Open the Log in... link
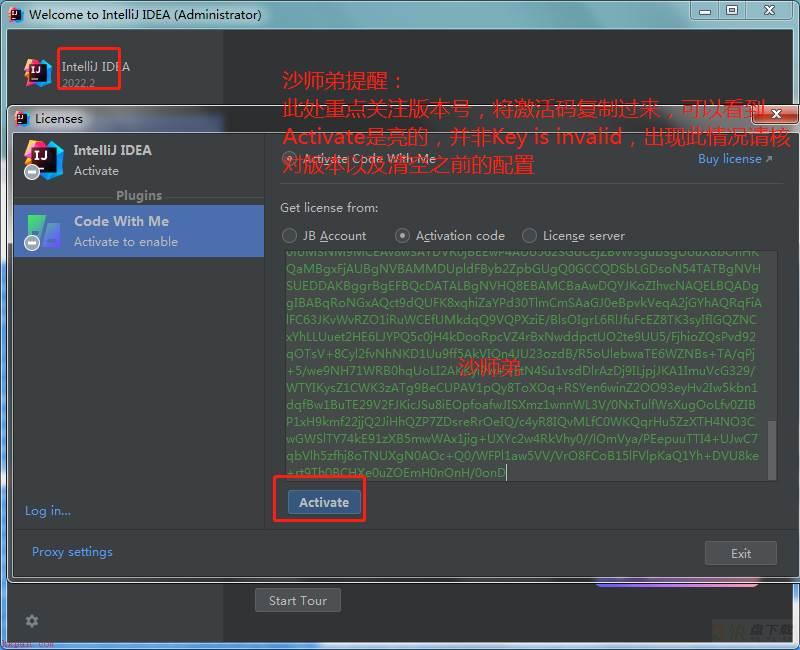 point(48,511)
